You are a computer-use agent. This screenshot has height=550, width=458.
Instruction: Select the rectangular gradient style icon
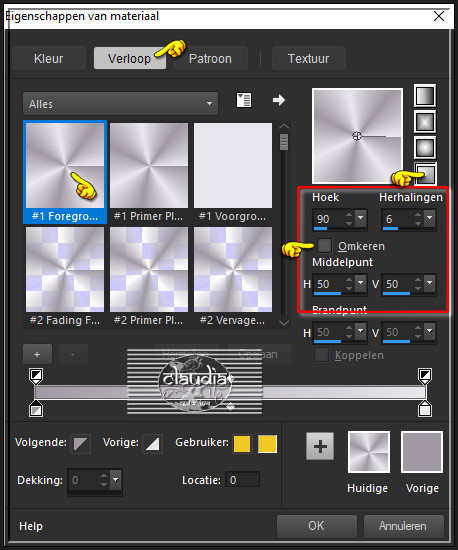pos(425,122)
